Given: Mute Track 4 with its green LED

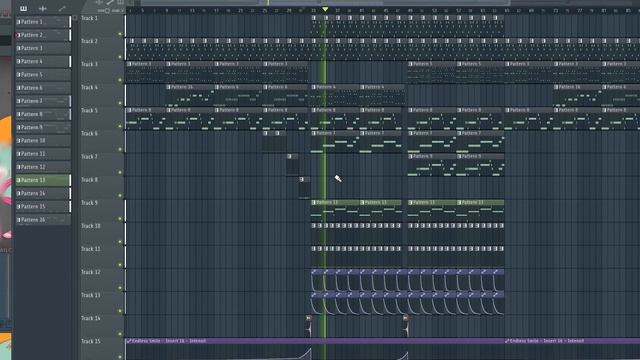Looking at the screenshot, I should coord(120,103).
